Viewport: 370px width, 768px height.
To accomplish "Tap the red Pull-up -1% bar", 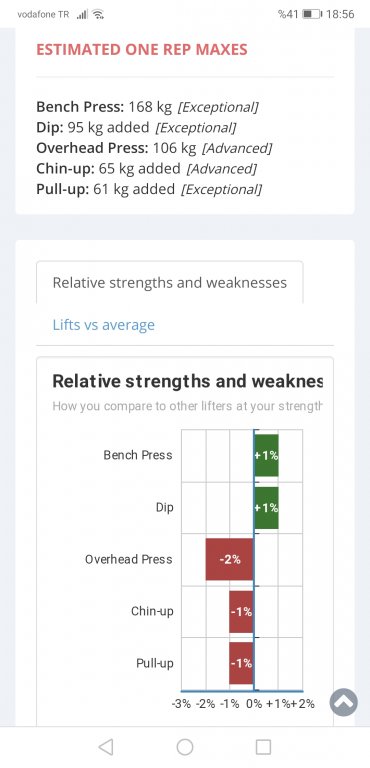I will pyautogui.click(x=241, y=663).
